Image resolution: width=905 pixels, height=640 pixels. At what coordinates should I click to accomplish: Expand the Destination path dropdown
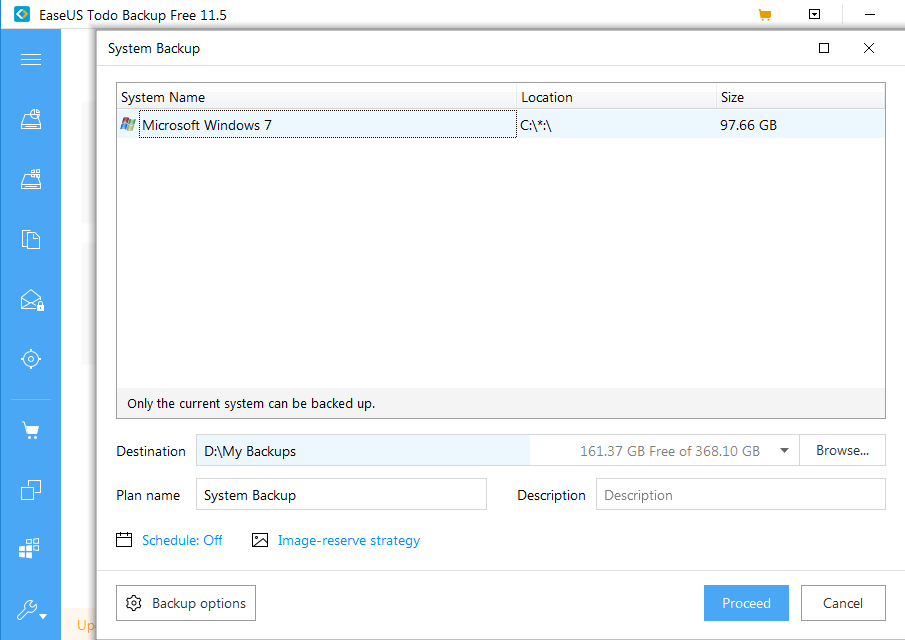click(x=784, y=451)
